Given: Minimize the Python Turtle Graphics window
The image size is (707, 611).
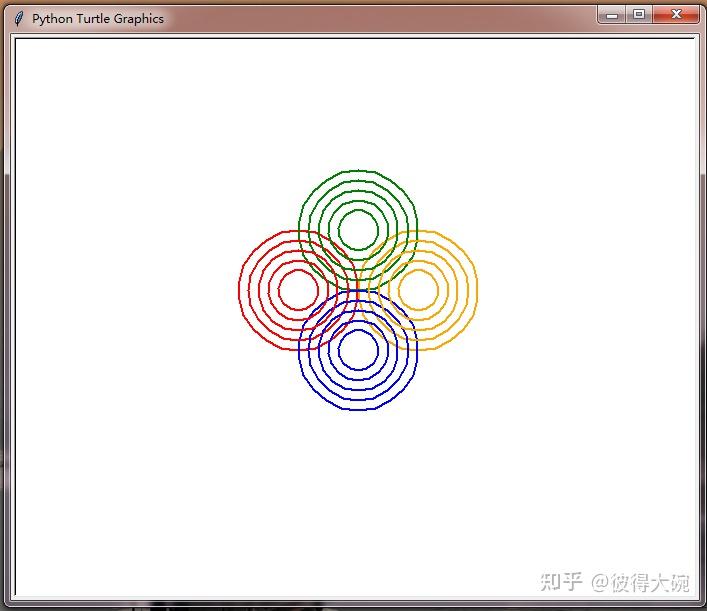Looking at the screenshot, I should pyautogui.click(x=612, y=15).
